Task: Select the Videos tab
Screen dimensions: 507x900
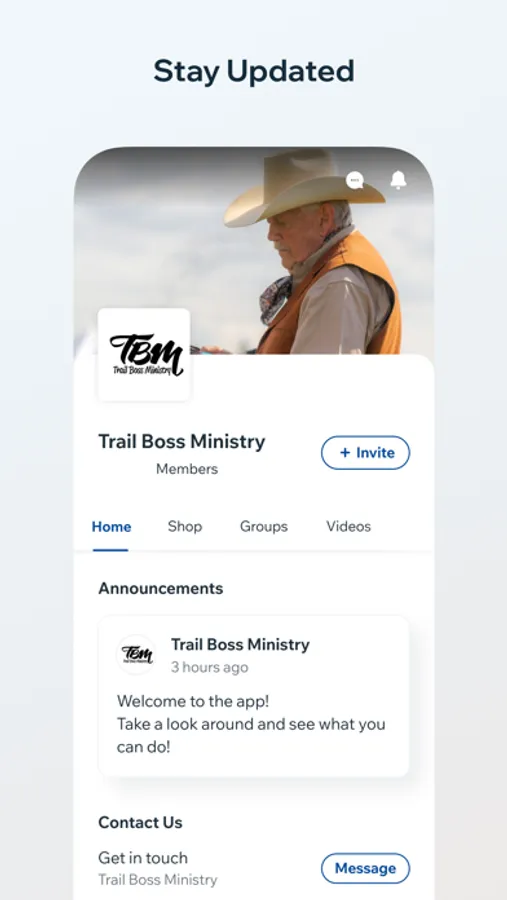Action: tap(349, 526)
